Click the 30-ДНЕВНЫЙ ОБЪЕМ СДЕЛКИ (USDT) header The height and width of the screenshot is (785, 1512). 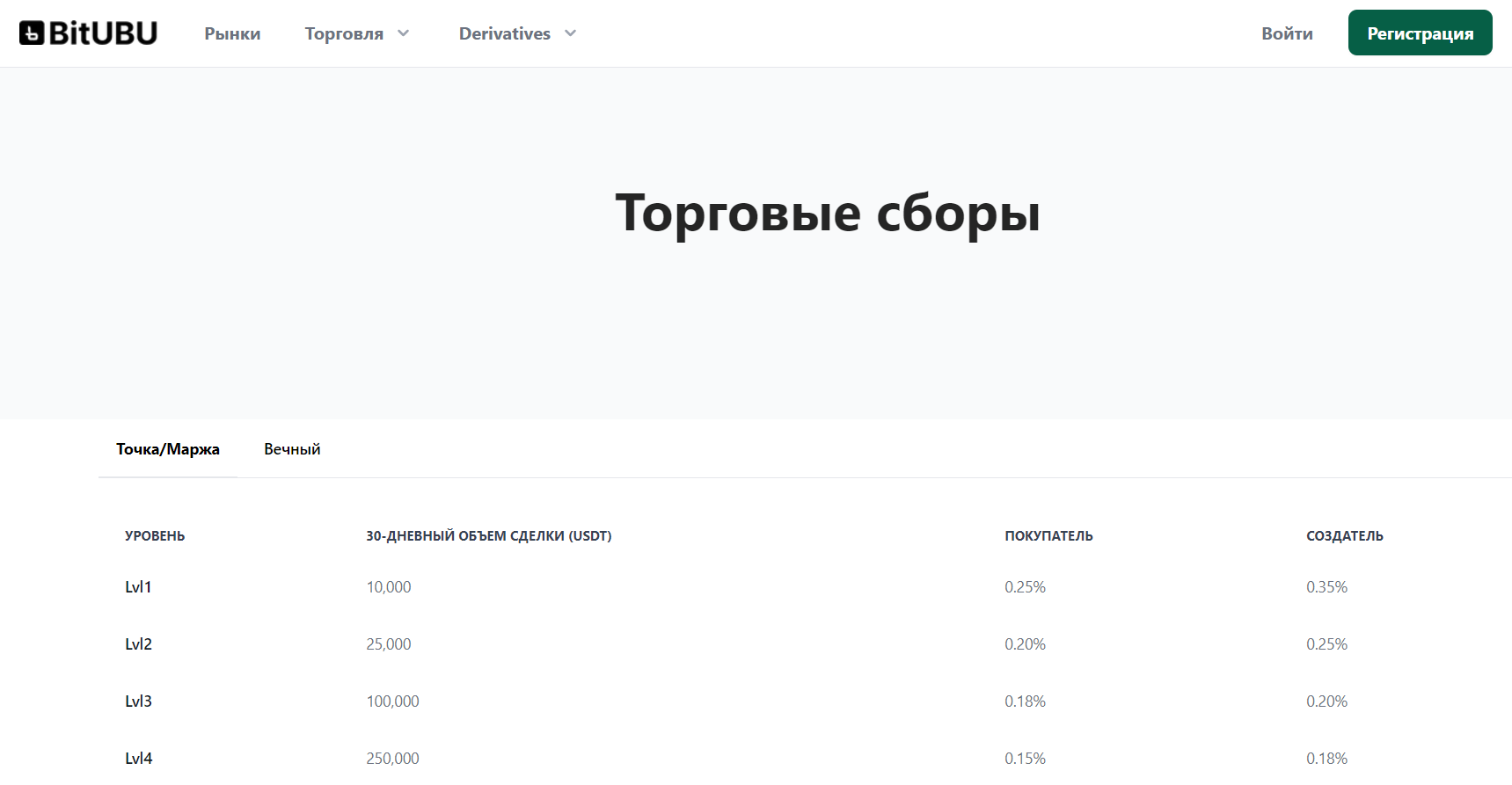pyautogui.click(x=489, y=536)
